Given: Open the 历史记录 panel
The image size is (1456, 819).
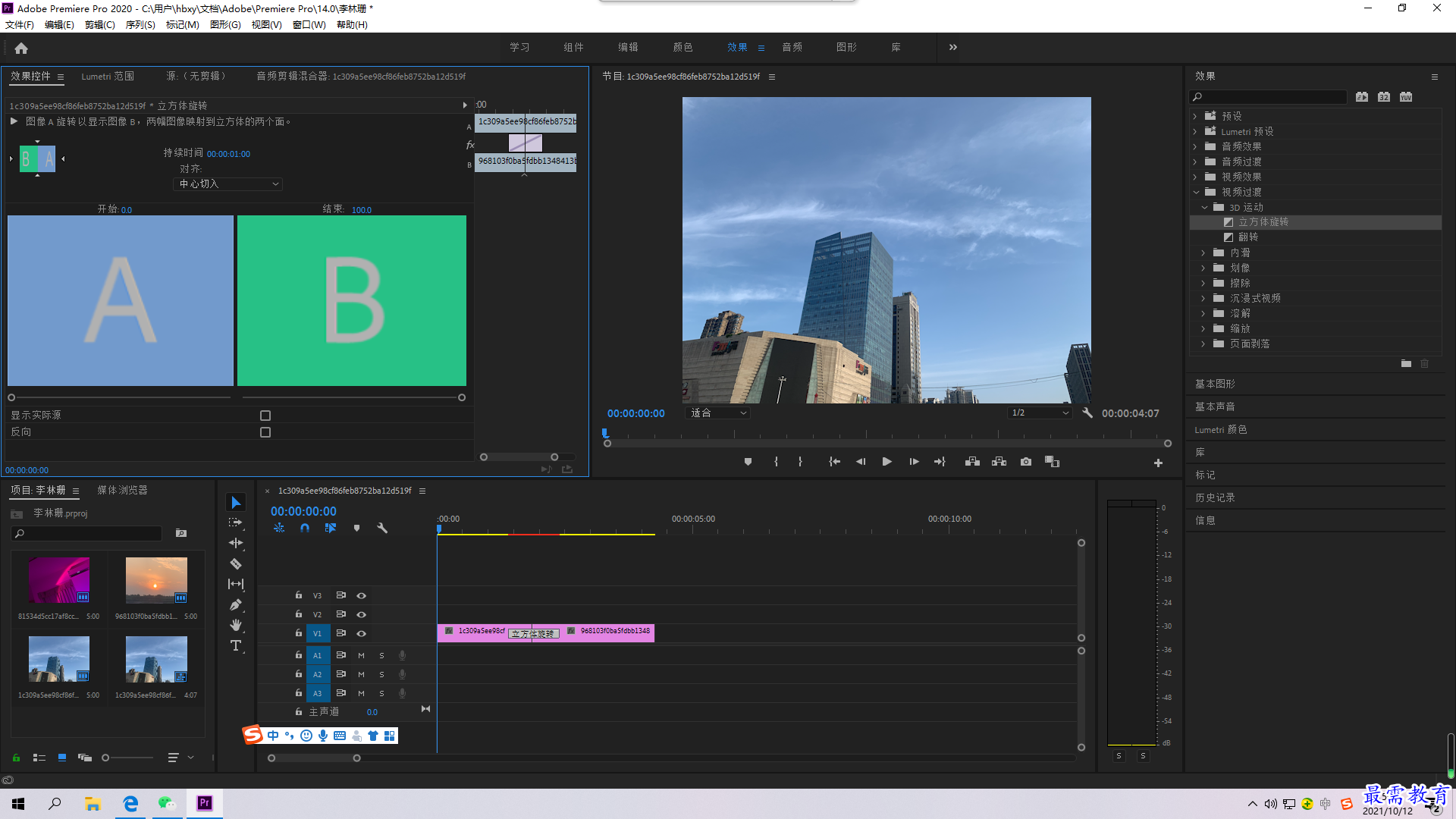Looking at the screenshot, I should click(x=1215, y=497).
